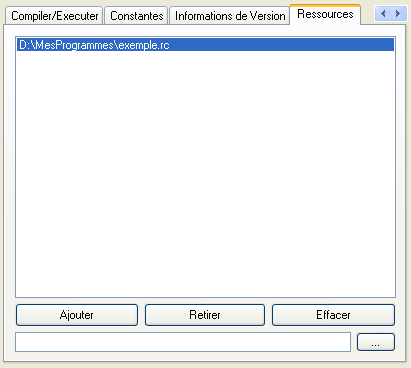
Task: Show the previous tabs using the left chevron
Action: click(383, 14)
